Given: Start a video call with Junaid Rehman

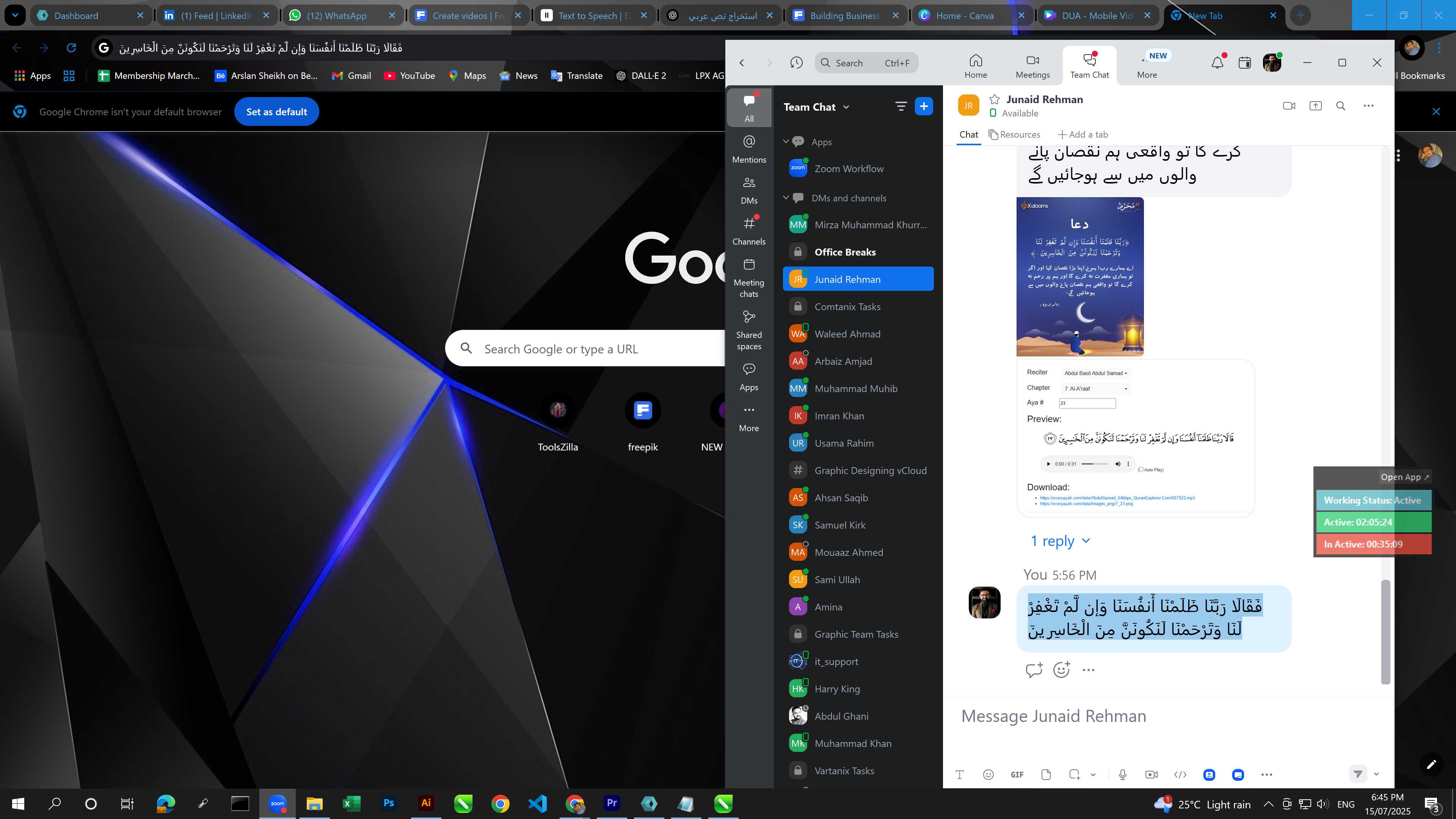Looking at the screenshot, I should pos(1289,106).
